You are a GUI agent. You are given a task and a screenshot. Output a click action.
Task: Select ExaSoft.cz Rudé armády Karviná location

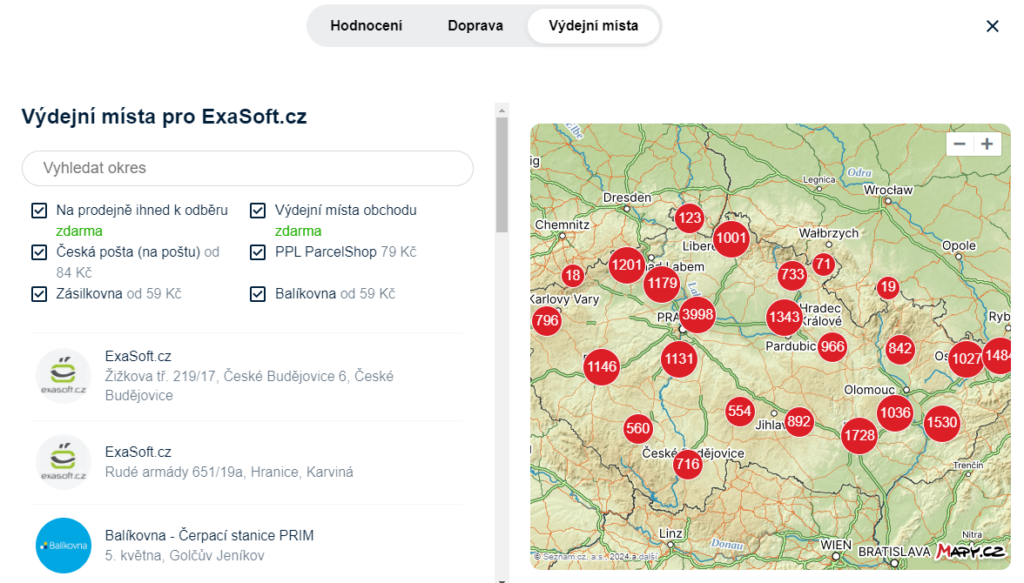248,462
